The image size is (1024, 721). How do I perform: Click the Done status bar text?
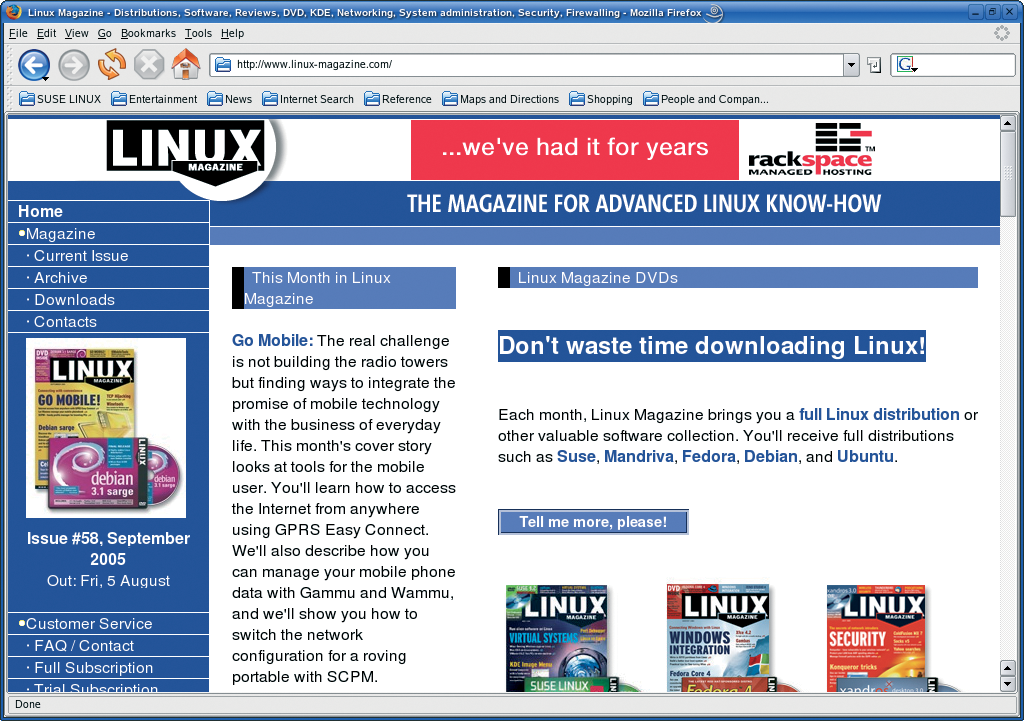pyautogui.click(x=28, y=704)
